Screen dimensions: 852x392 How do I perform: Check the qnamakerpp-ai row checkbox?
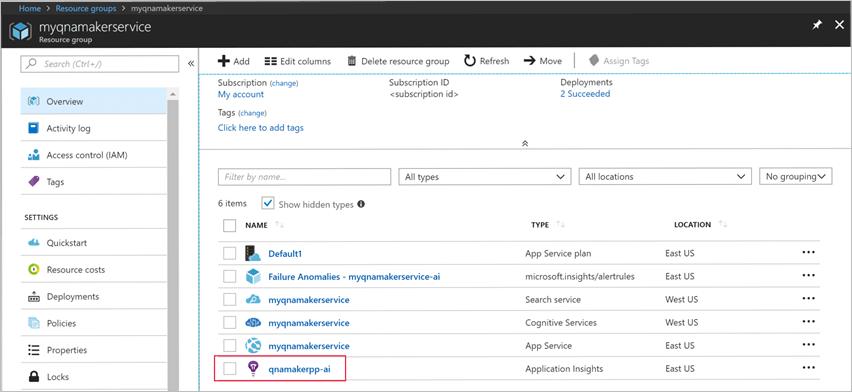click(x=229, y=369)
